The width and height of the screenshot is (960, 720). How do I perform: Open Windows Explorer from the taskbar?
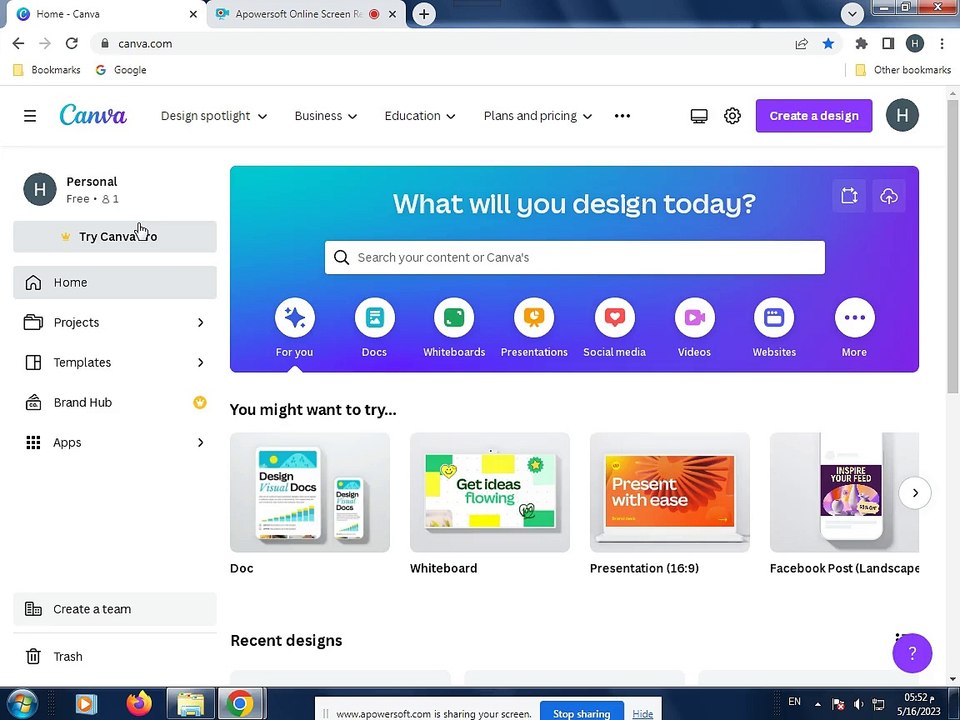pos(190,704)
